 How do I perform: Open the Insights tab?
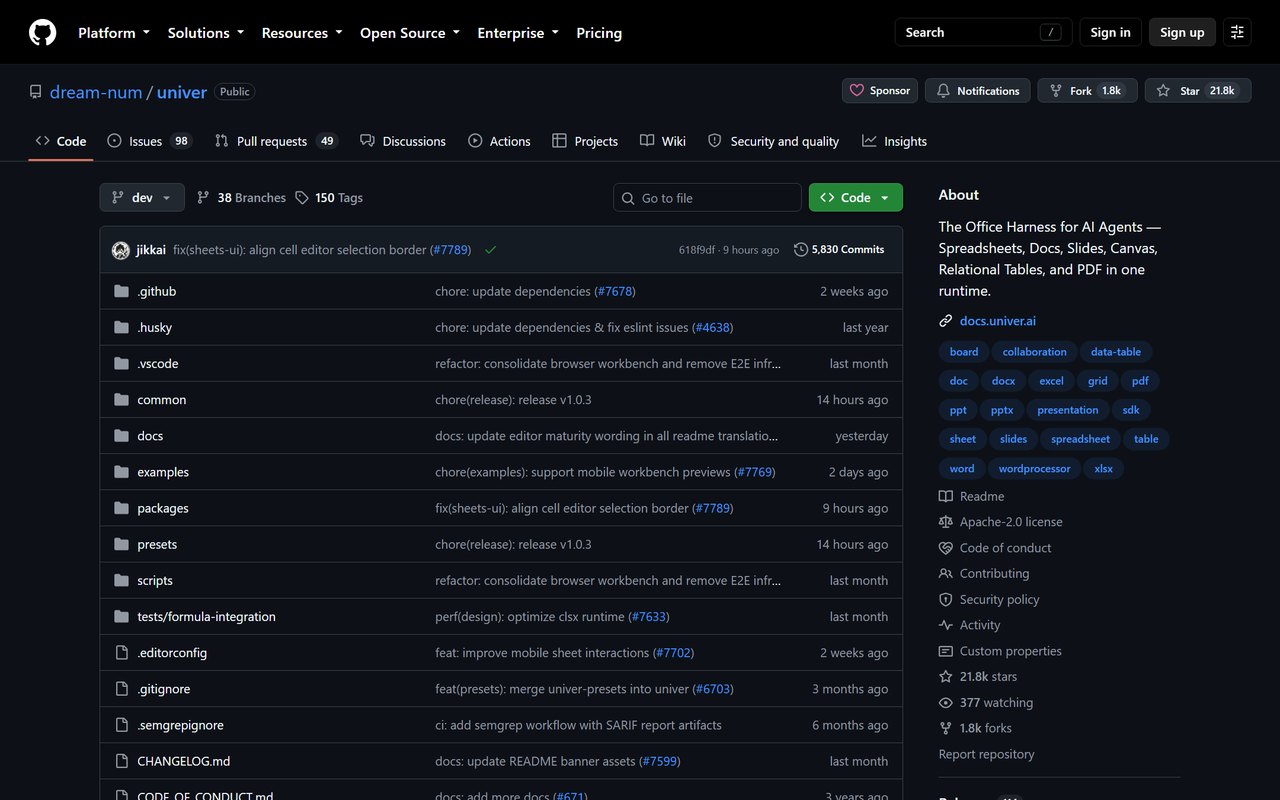[x=895, y=141]
